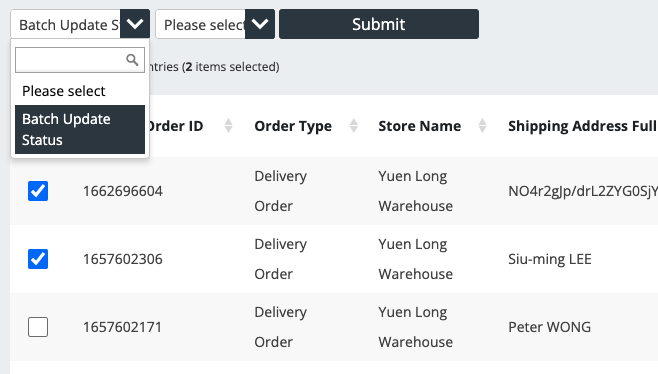Open the second Please select dropdown
The width and height of the screenshot is (658, 374).
215,24
